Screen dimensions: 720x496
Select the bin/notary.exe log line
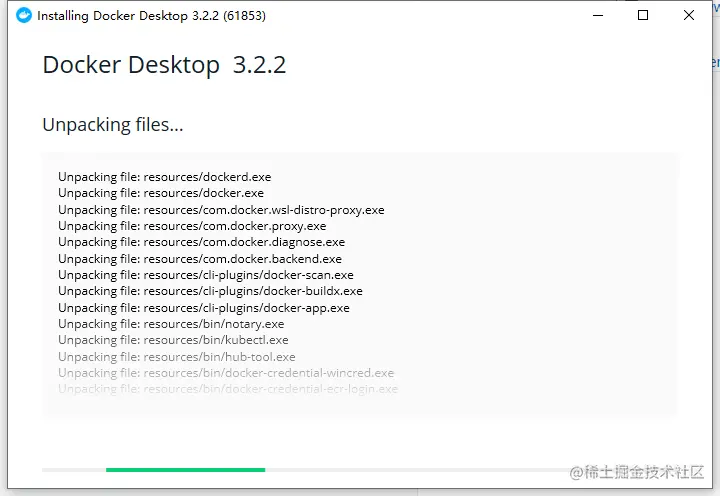pos(171,324)
